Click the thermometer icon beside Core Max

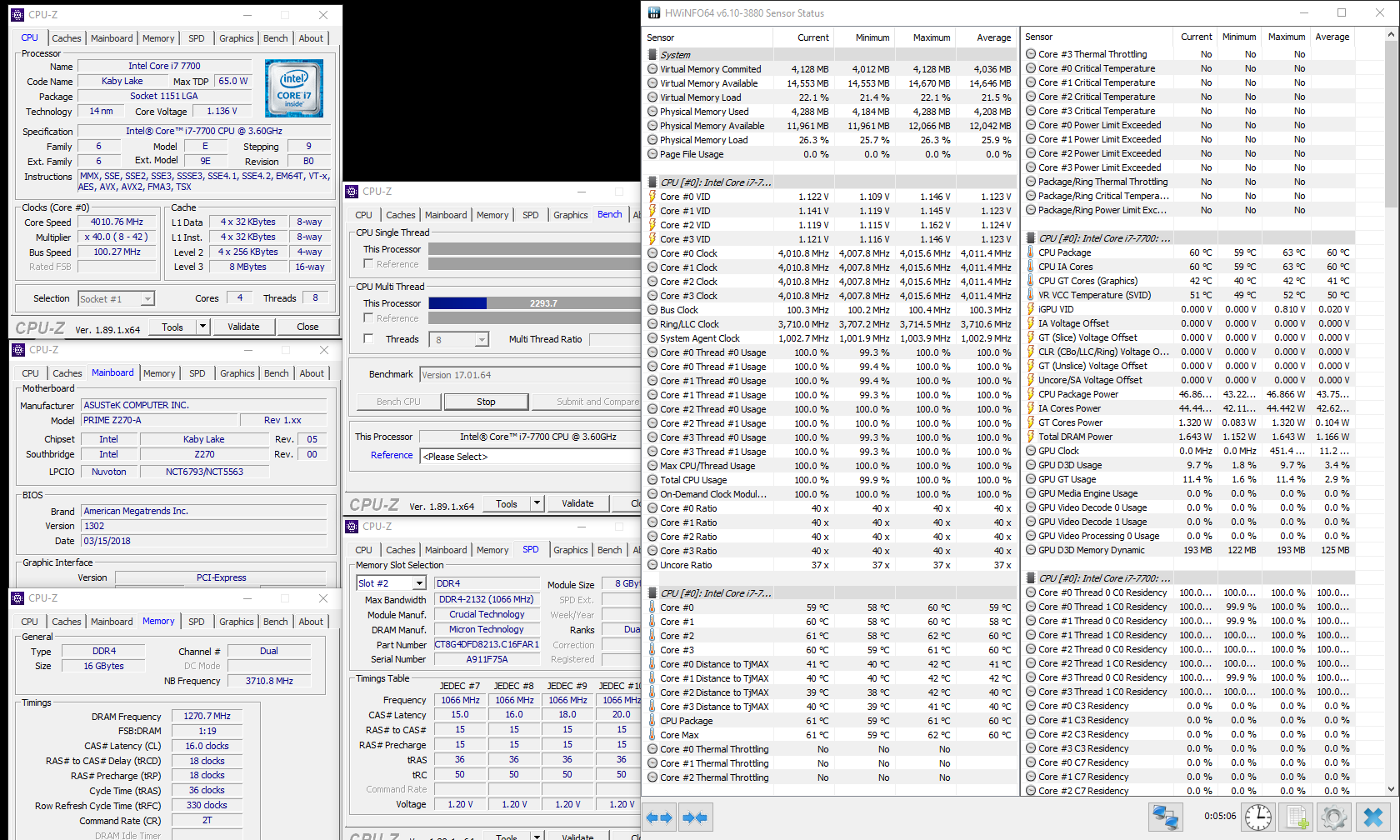652,735
